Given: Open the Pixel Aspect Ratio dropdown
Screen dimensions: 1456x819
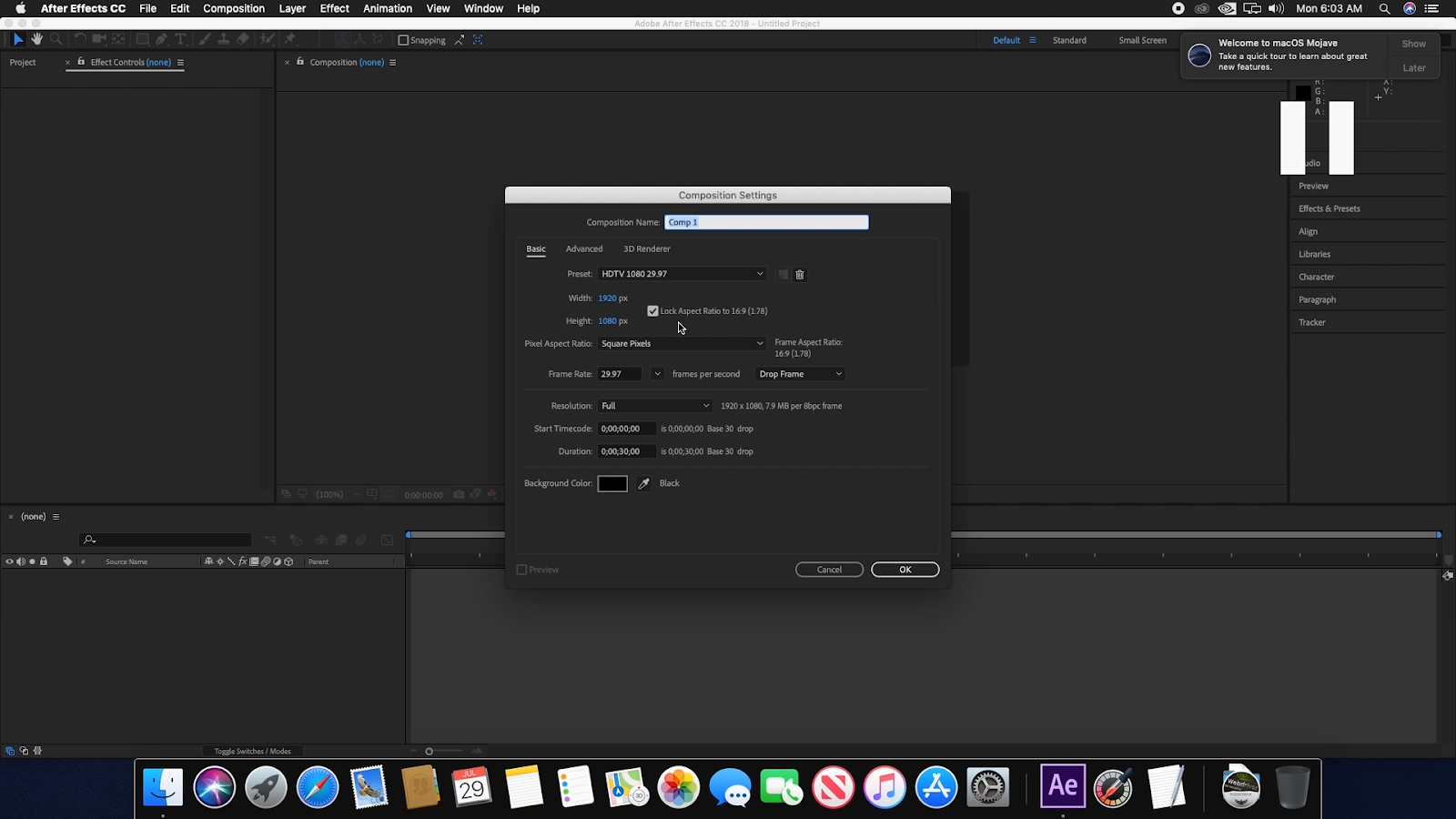Looking at the screenshot, I should (x=682, y=344).
